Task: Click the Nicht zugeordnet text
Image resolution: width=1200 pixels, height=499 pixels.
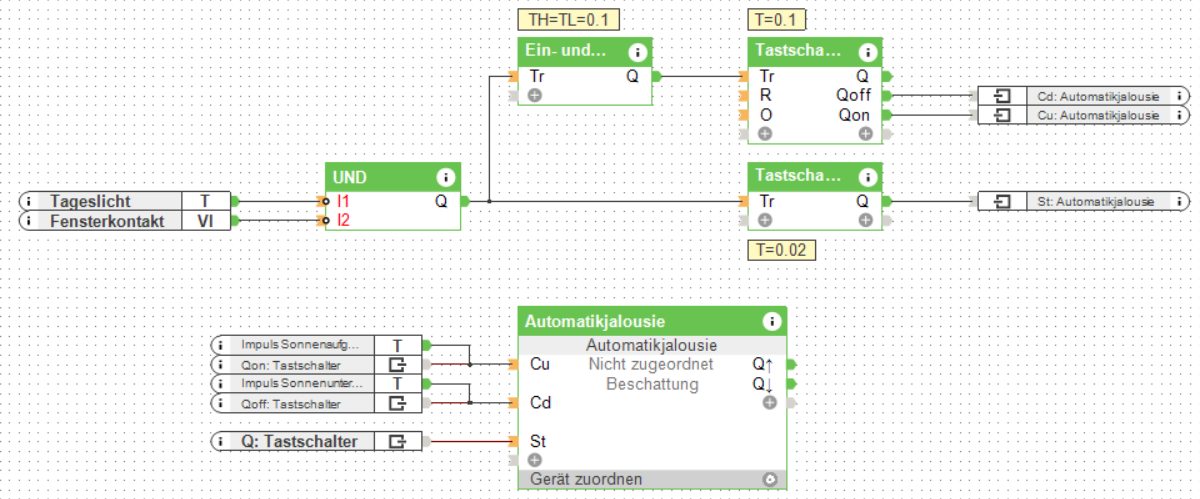Action: (652, 364)
